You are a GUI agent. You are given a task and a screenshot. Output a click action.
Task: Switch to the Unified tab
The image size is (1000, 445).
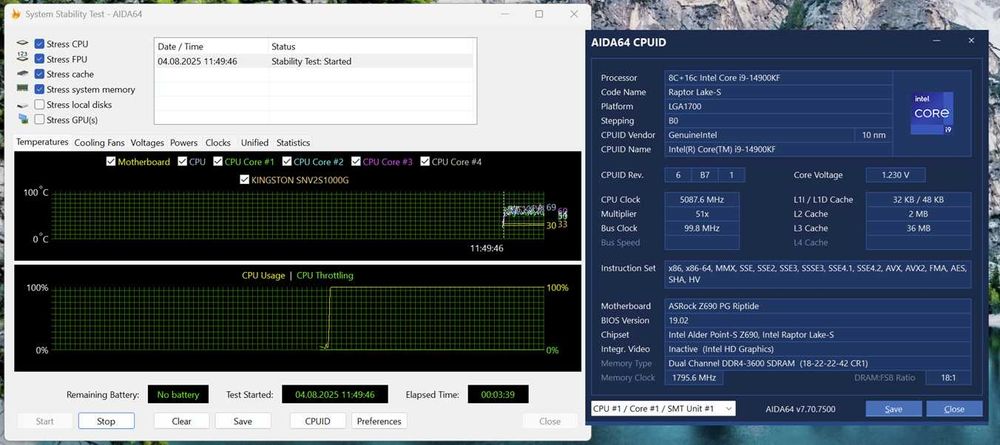pos(254,143)
